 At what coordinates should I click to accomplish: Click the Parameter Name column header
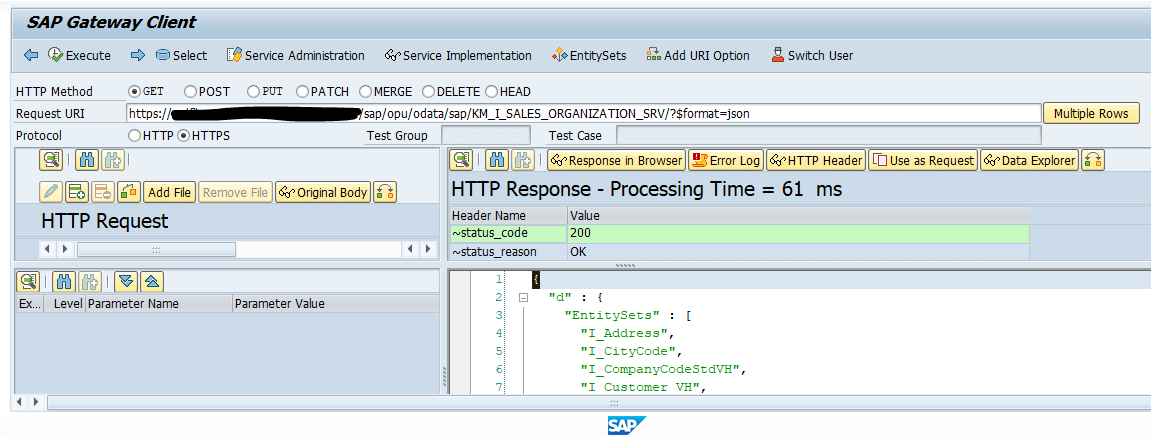coord(159,303)
